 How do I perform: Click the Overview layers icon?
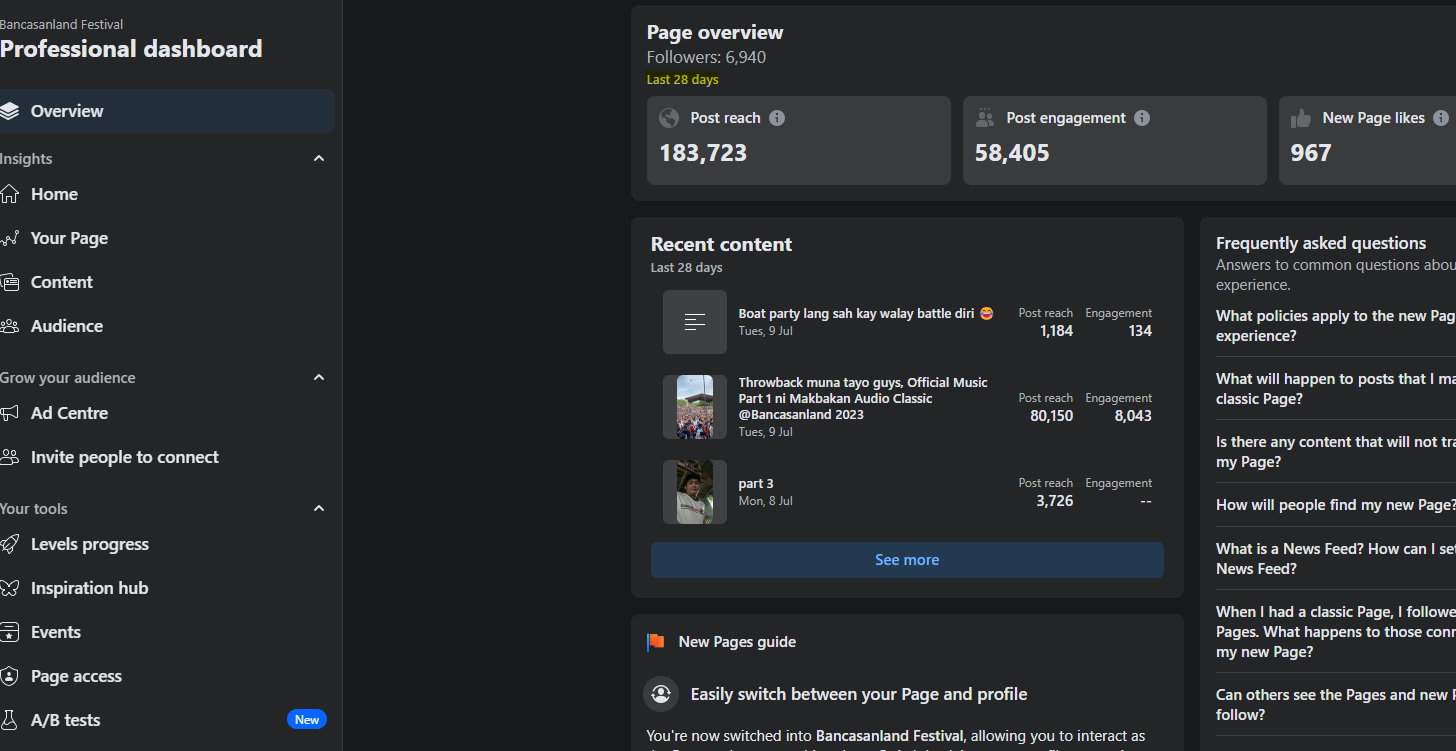(x=9, y=111)
